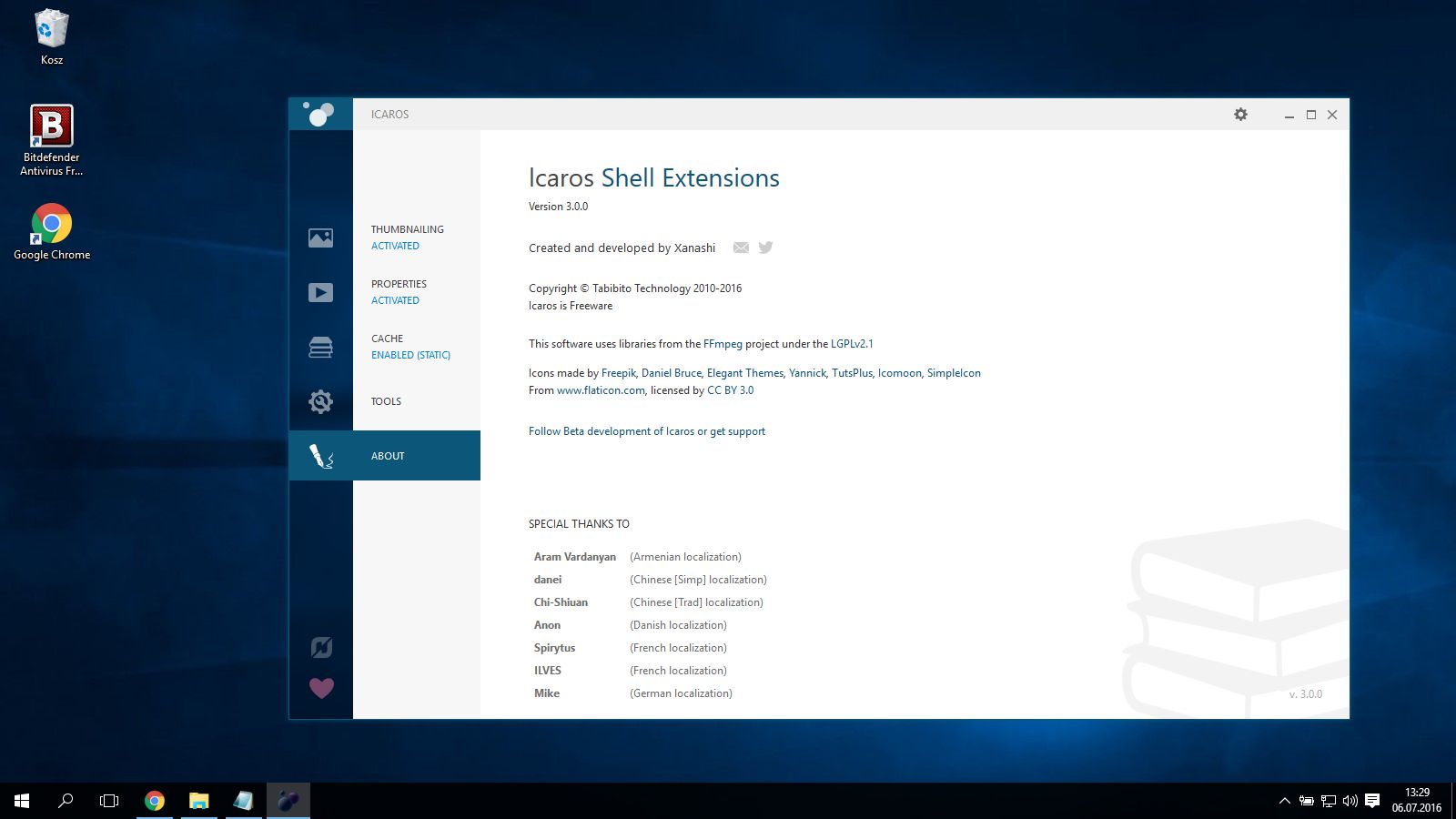Screen dimensions: 1456x819
Task: Click the 'Chi-Shiuan' credits entry
Action: pos(561,602)
